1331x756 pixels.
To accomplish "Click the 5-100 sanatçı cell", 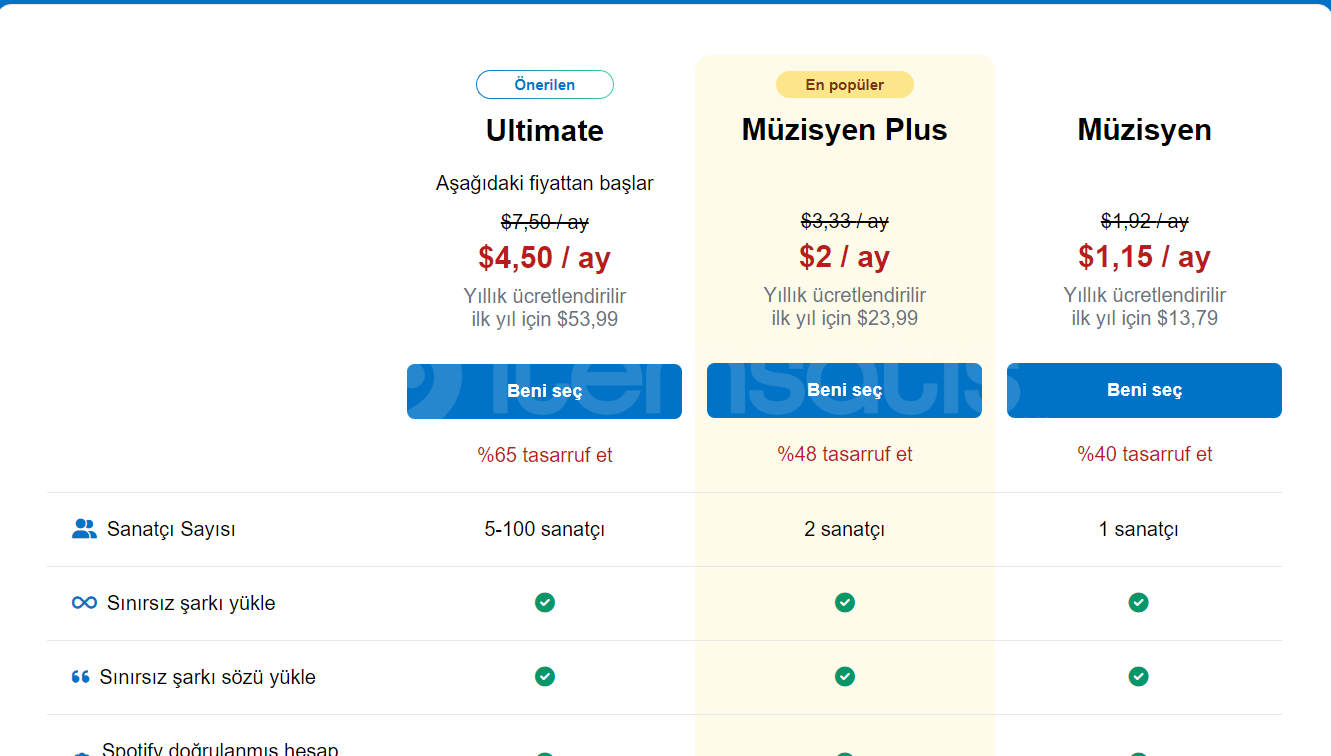I will 545,529.
